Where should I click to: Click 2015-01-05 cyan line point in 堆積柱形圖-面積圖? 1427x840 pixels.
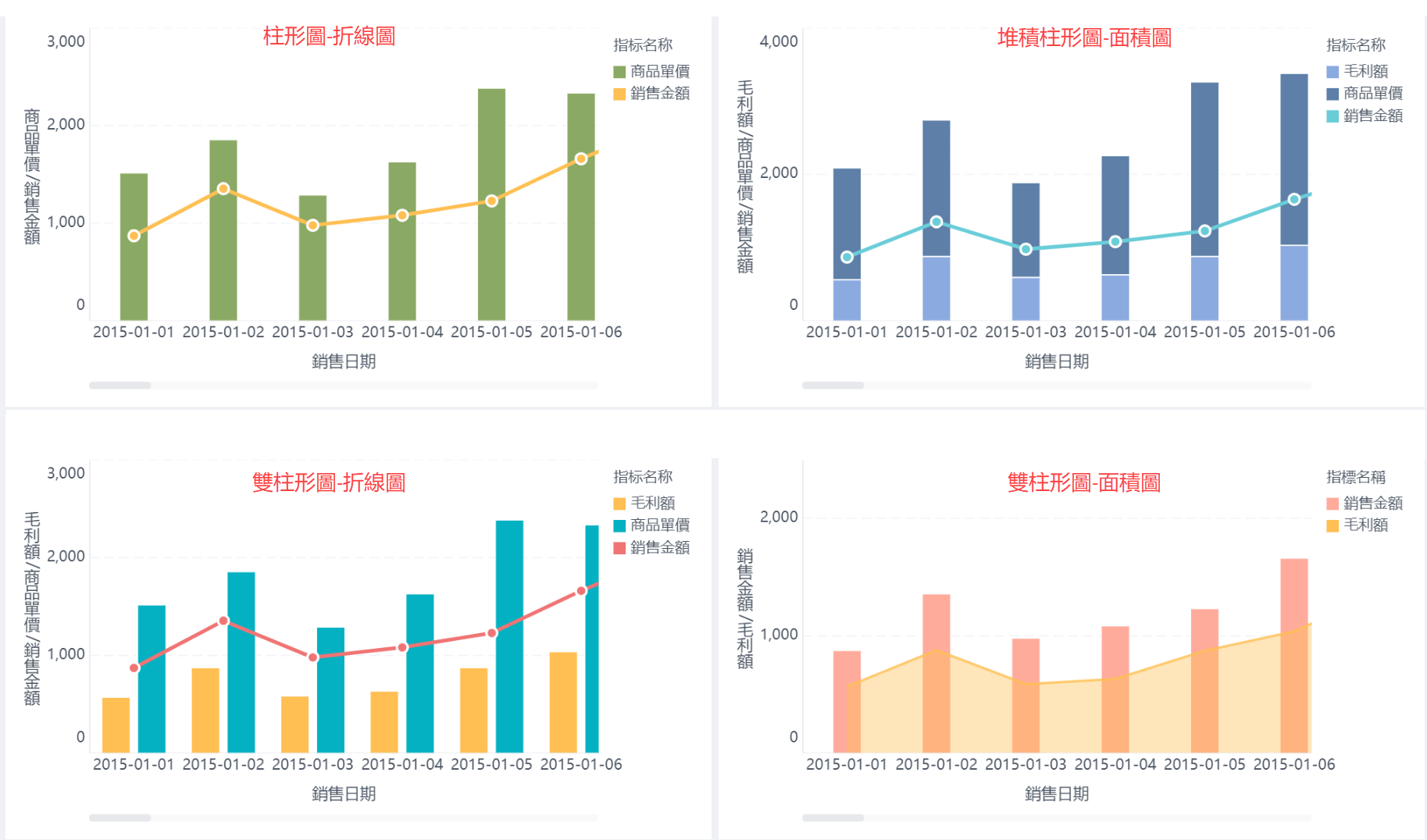tap(1204, 231)
